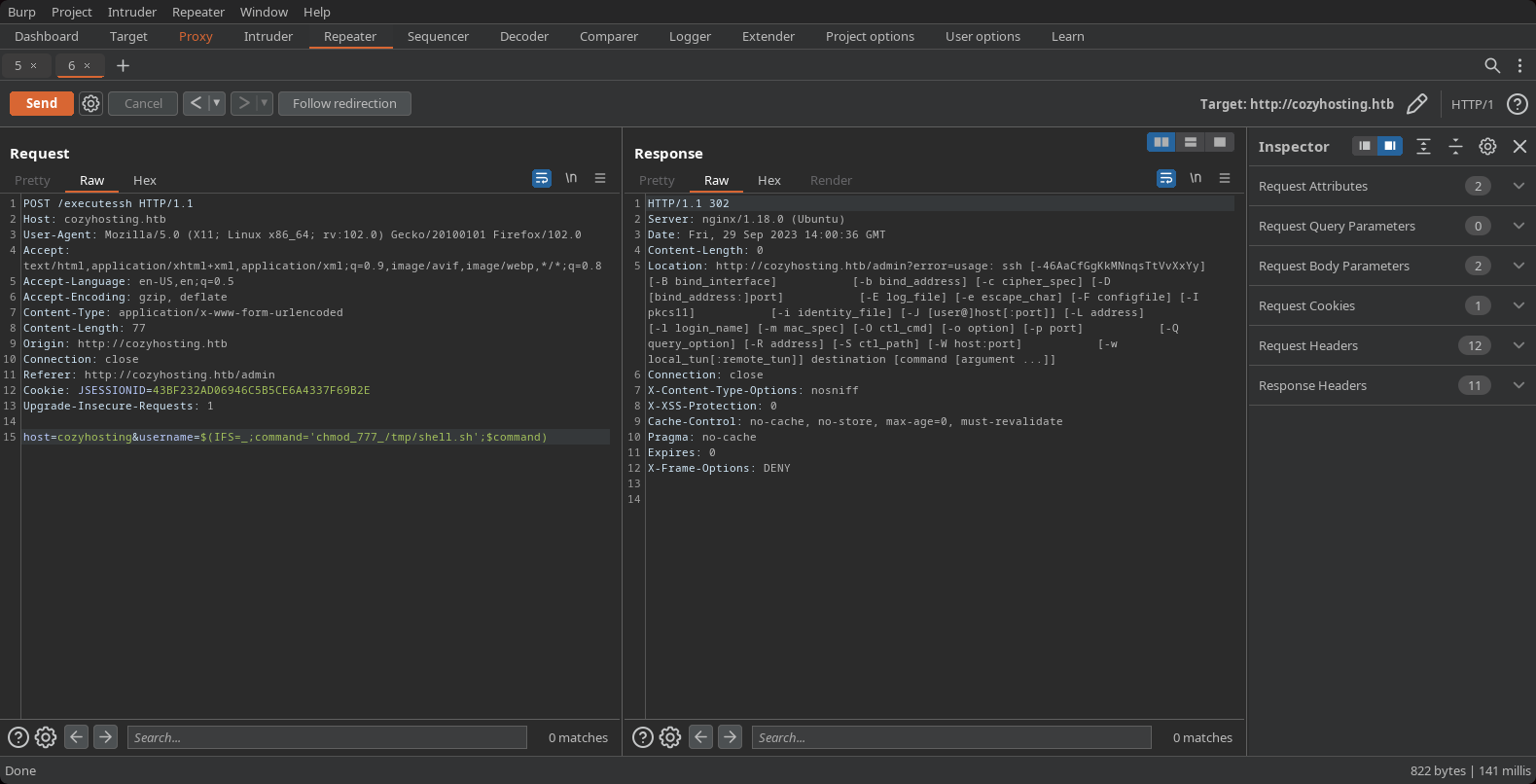Screen dimensions: 1536x784
Task: Toggle non-printable characters in Request pane
Action: tap(571, 178)
